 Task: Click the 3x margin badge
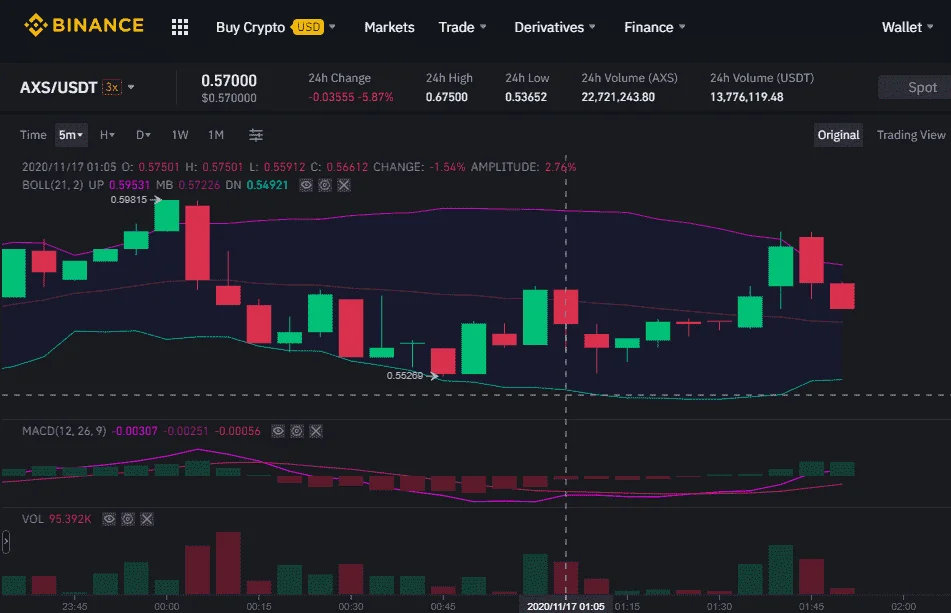(x=112, y=87)
